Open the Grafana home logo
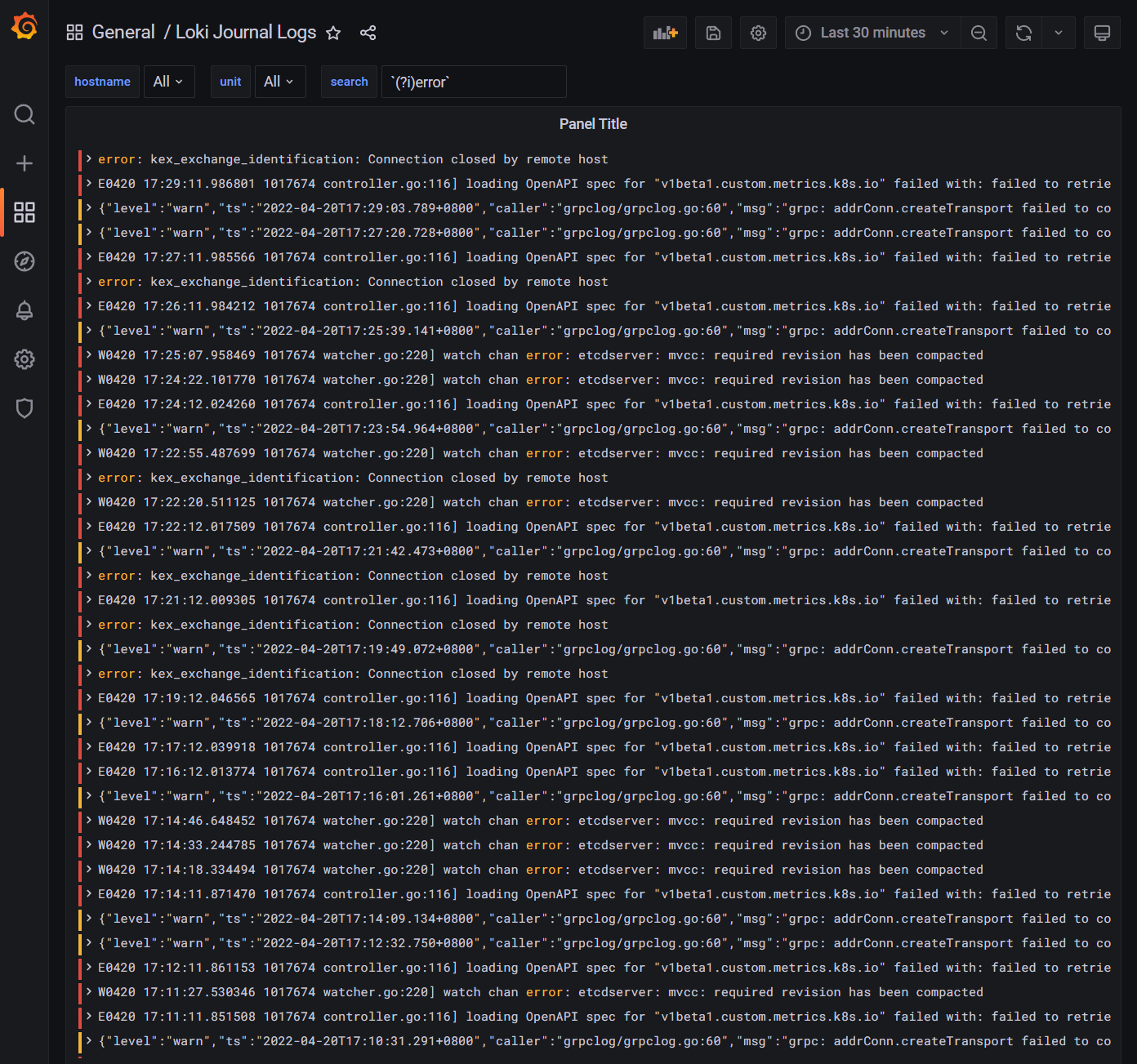This screenshot has height=1064, width=1137. 25,27
